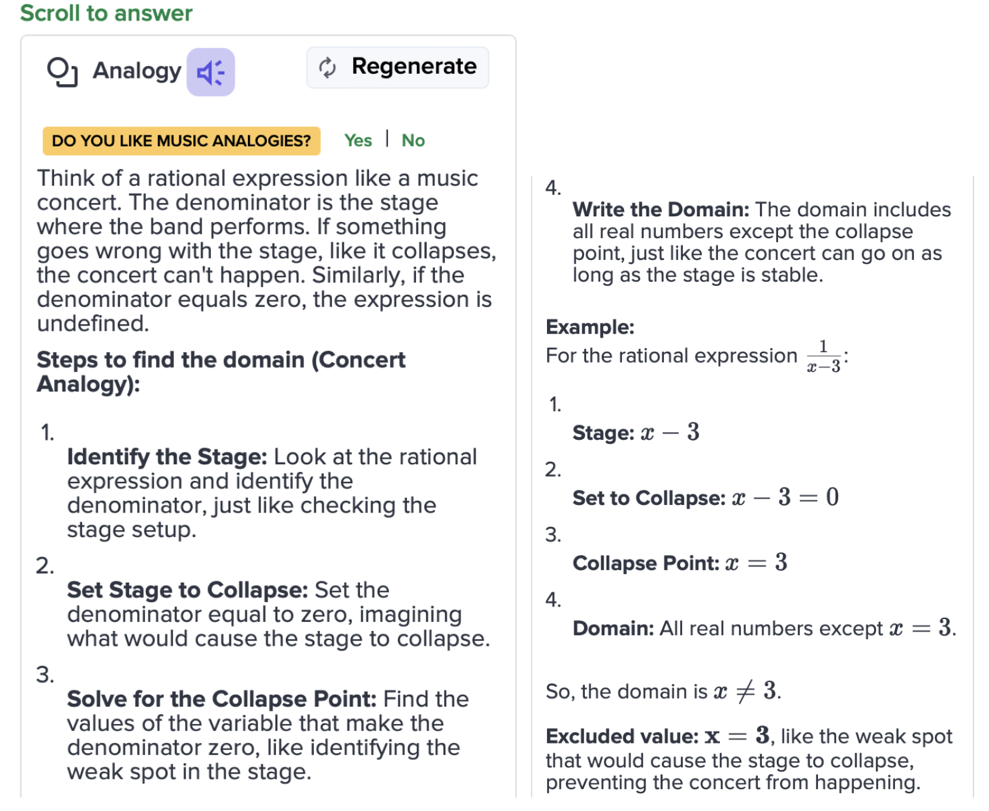This screenshot has height=811, width=989.
Task: Click the "Do you like music analogies?" badge
Action: 181,141
